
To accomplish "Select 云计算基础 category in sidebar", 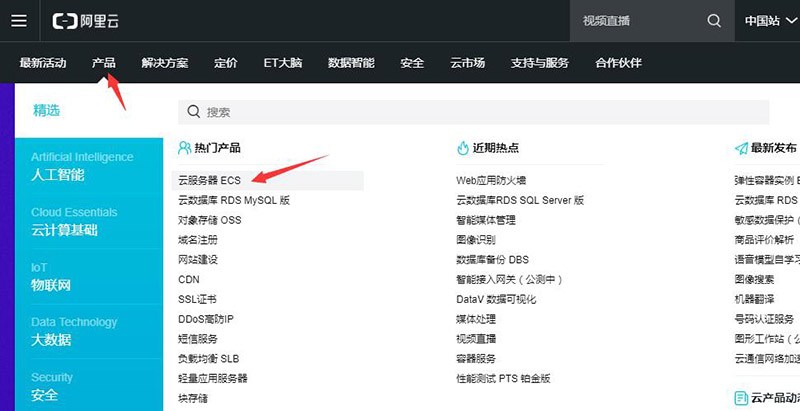I will (x=89, y=221).
